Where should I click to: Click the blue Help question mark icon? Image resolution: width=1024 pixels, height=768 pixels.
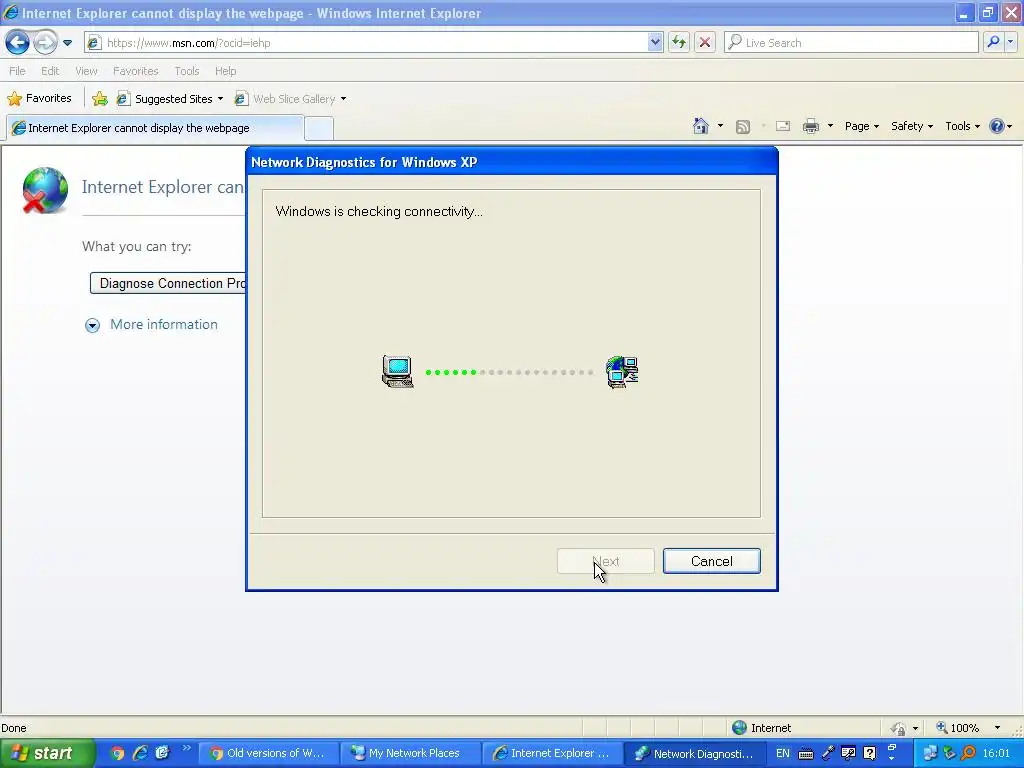tap(997, 126)
